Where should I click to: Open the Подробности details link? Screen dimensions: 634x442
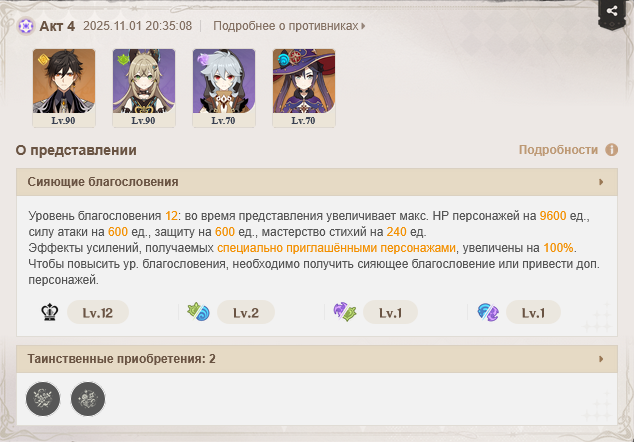558,150
